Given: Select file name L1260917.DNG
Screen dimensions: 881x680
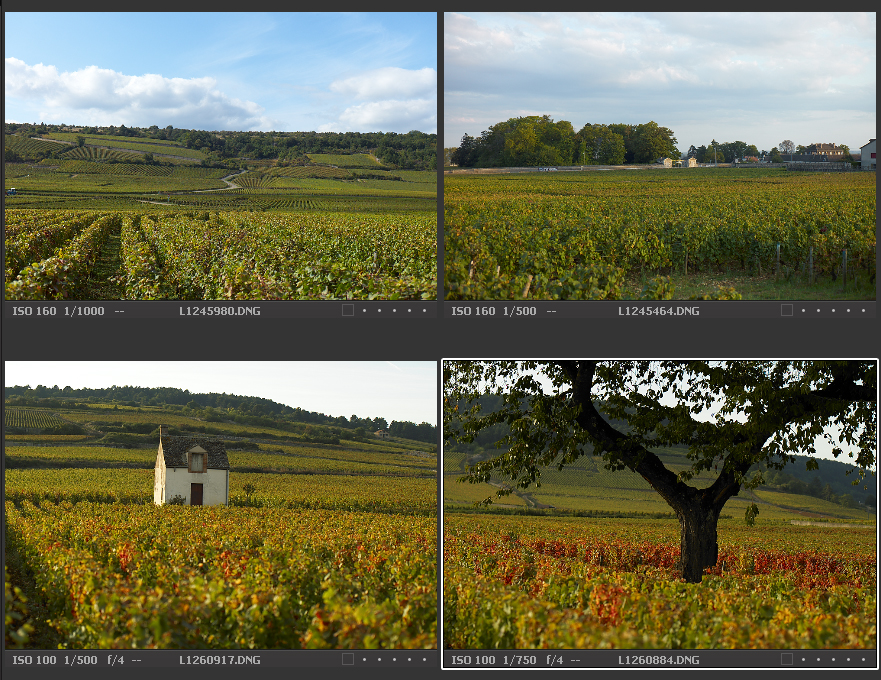Looking at the screenshot, I should point(220,660).
